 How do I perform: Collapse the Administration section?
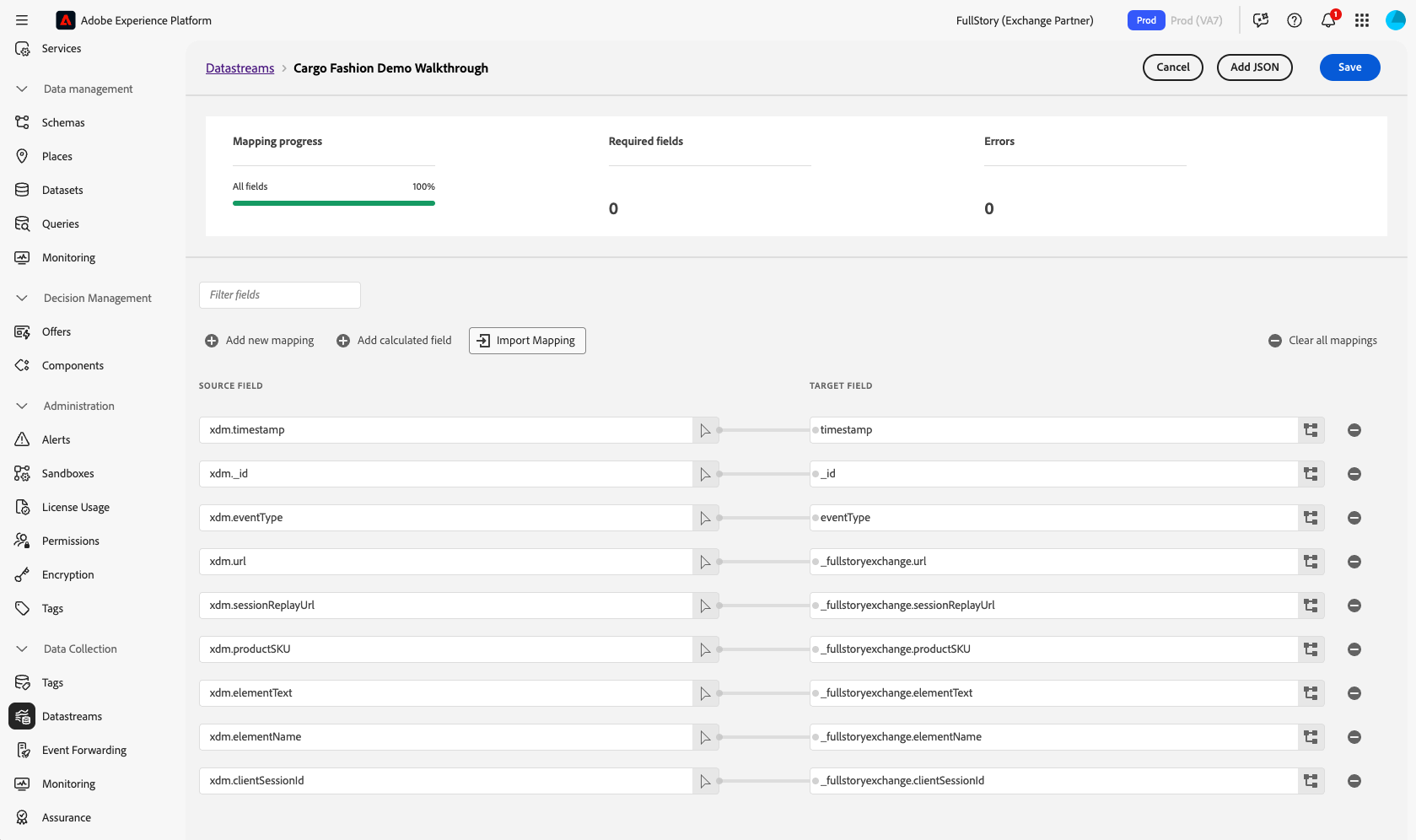[22, 406]
